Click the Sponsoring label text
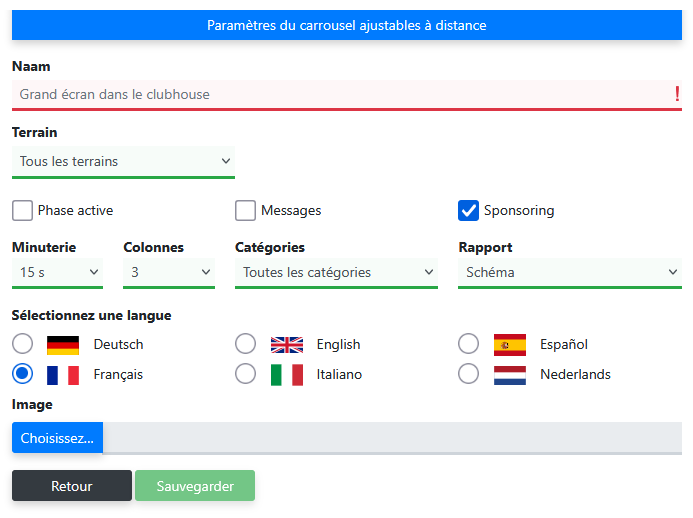Image resolution: width=693 pixels, height=518 pixels. (519, 210)
